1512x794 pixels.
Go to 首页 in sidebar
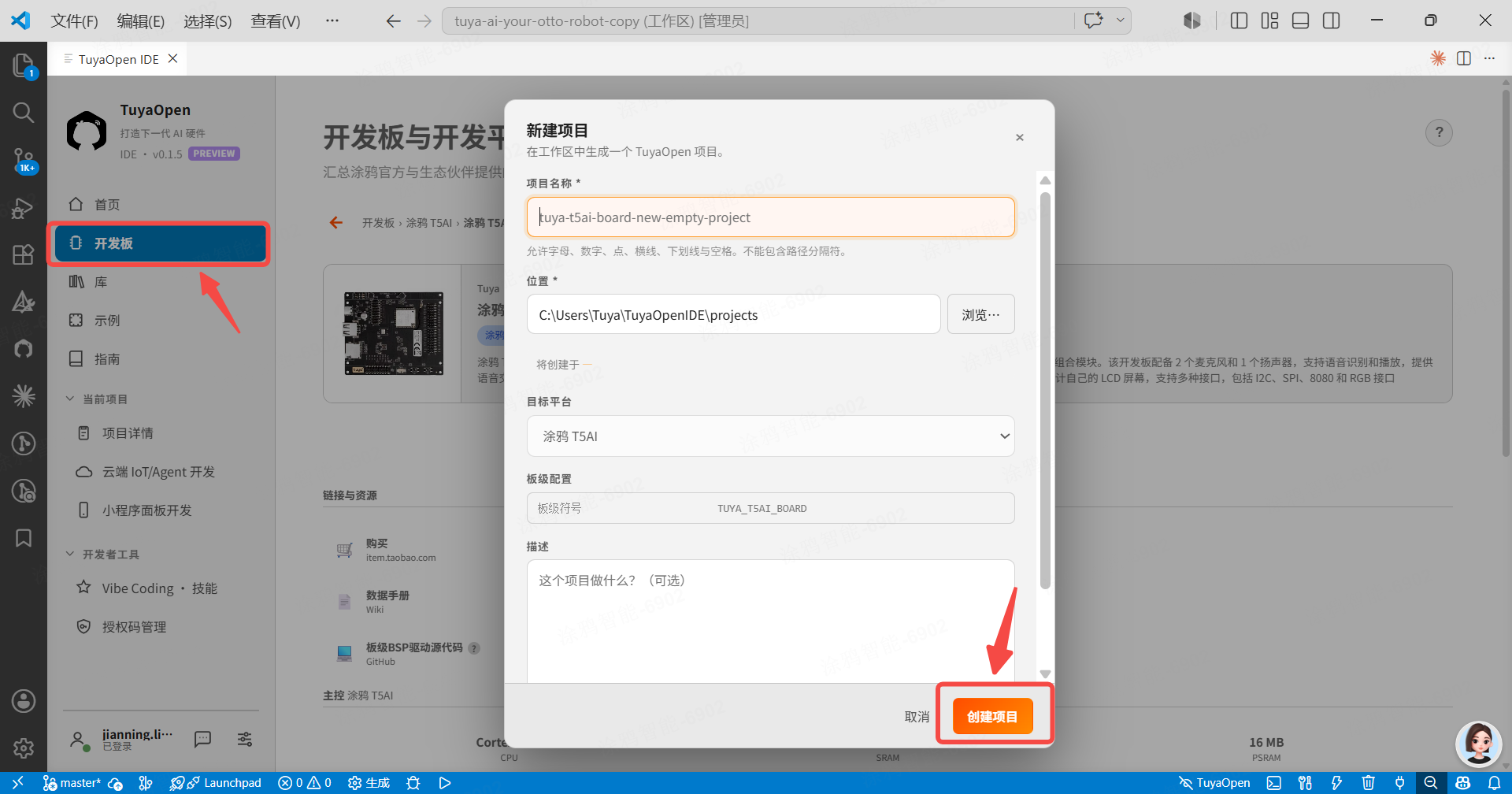pos(161,205)
